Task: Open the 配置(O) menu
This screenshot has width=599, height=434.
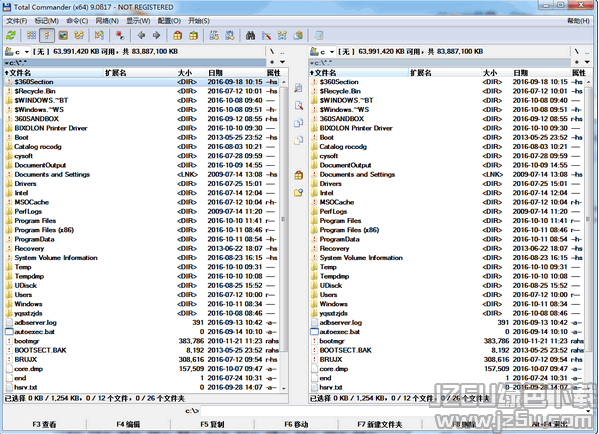Action: pos(169,21)
